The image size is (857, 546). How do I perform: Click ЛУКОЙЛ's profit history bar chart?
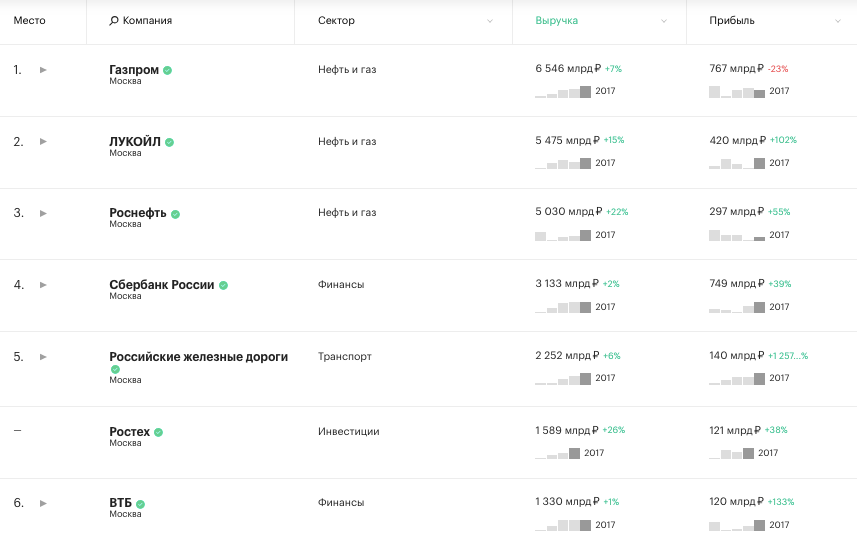[737, 163]
